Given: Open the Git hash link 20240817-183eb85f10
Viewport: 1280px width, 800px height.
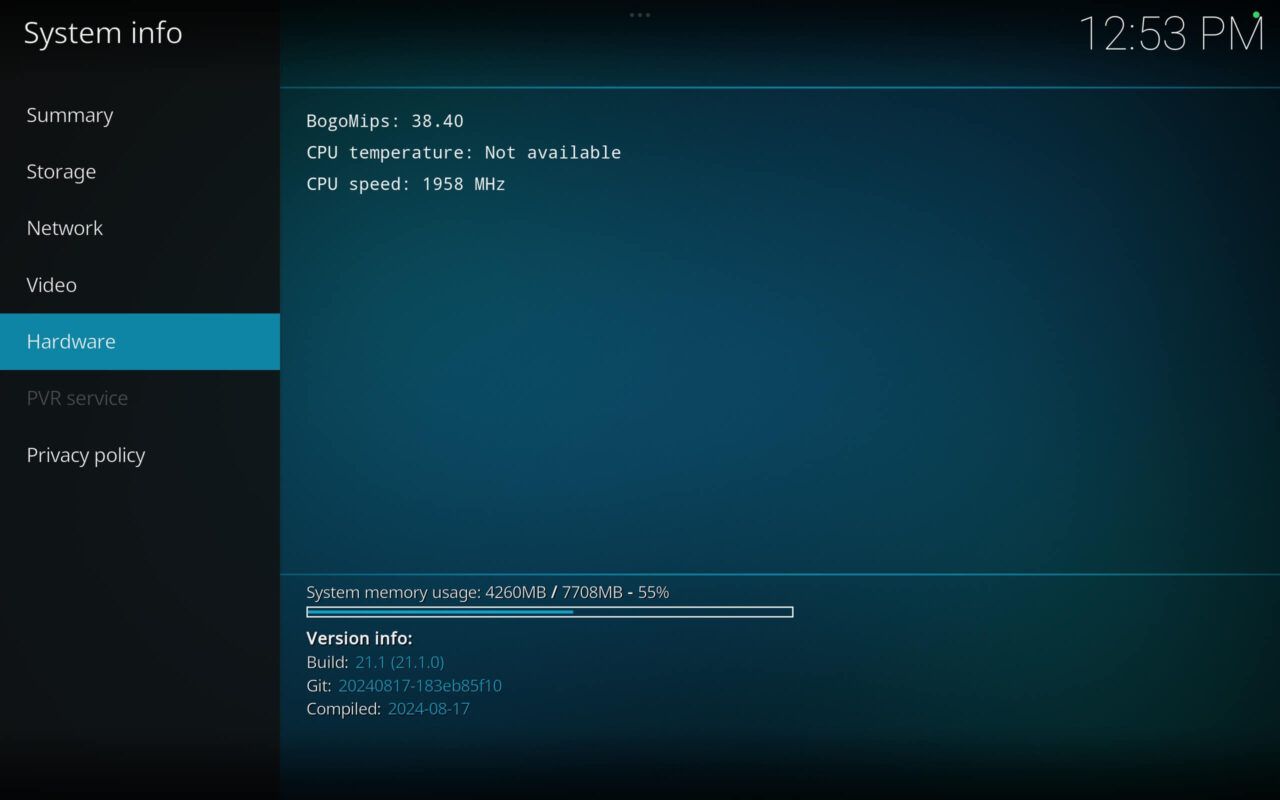Looking at the screenshot, I should (419, 685).
